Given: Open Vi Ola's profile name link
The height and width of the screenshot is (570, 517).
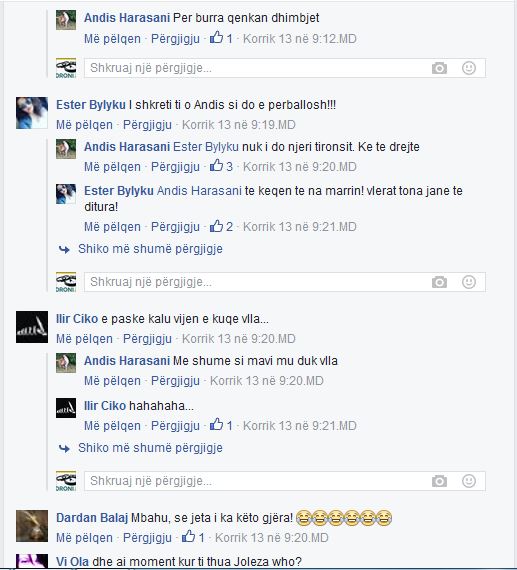Looking at the screenshot, I should (72, 562).
